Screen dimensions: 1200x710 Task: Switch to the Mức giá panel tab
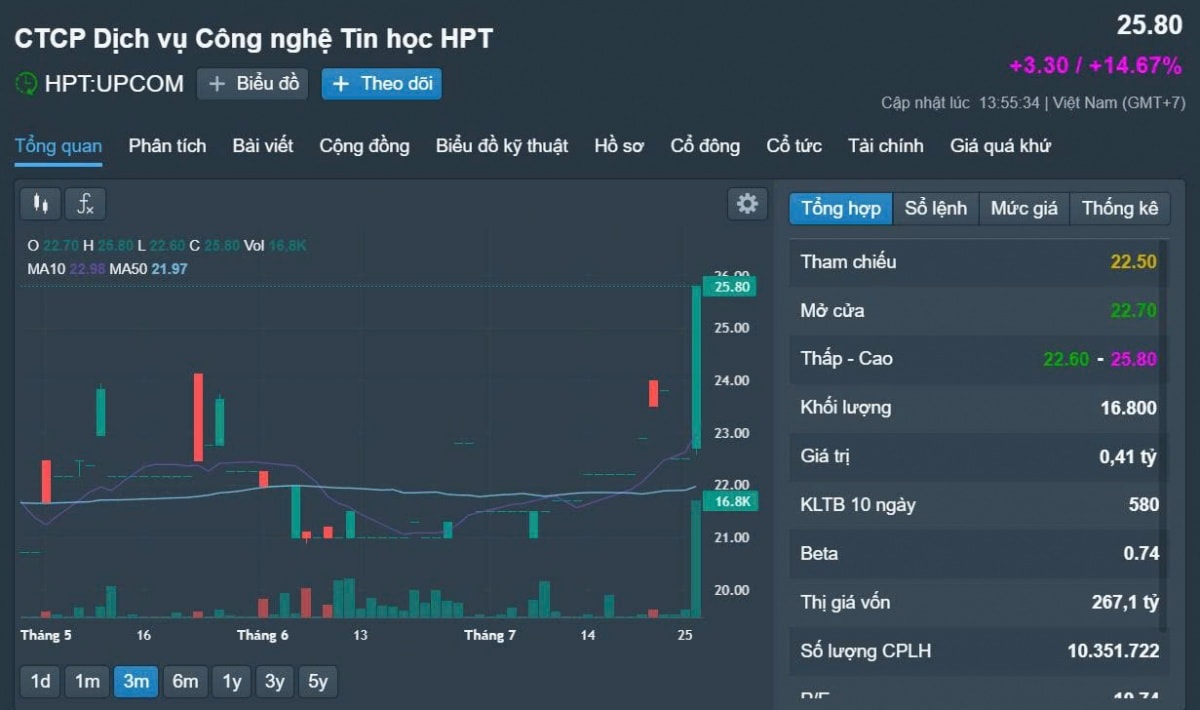pos(1023,208)
